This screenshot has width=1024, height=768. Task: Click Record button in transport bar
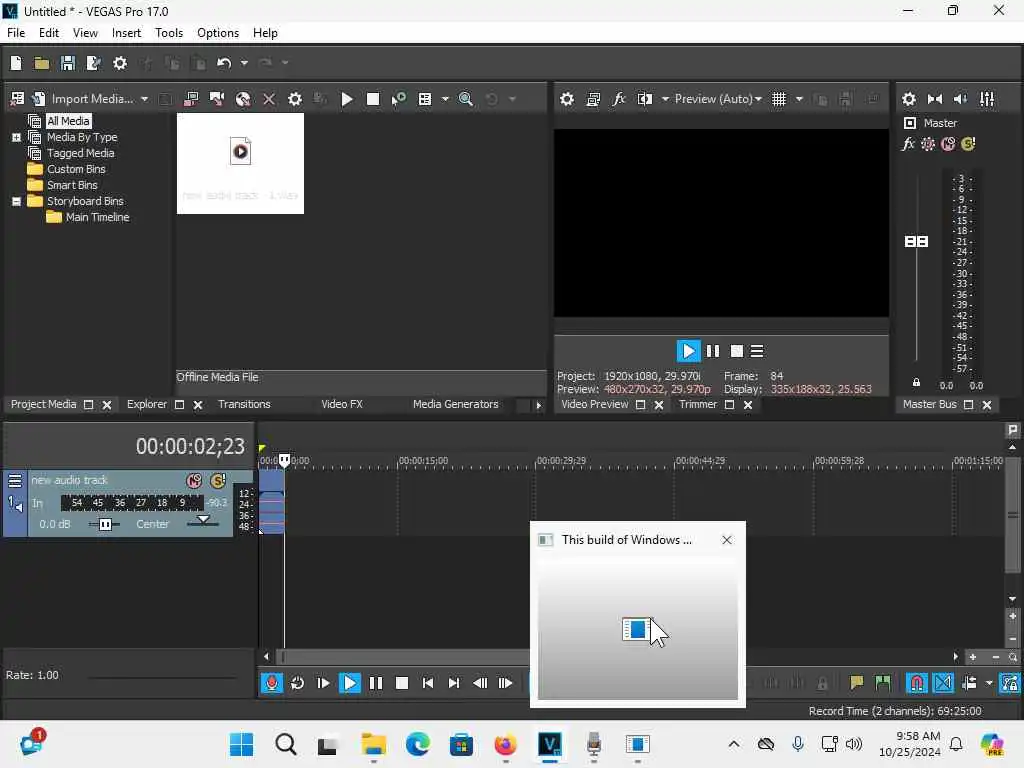tap(272, 683)
